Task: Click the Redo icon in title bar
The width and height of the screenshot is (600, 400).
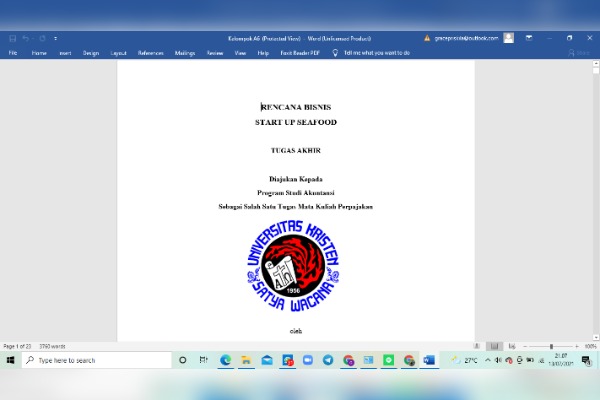Action: point(42,38)
